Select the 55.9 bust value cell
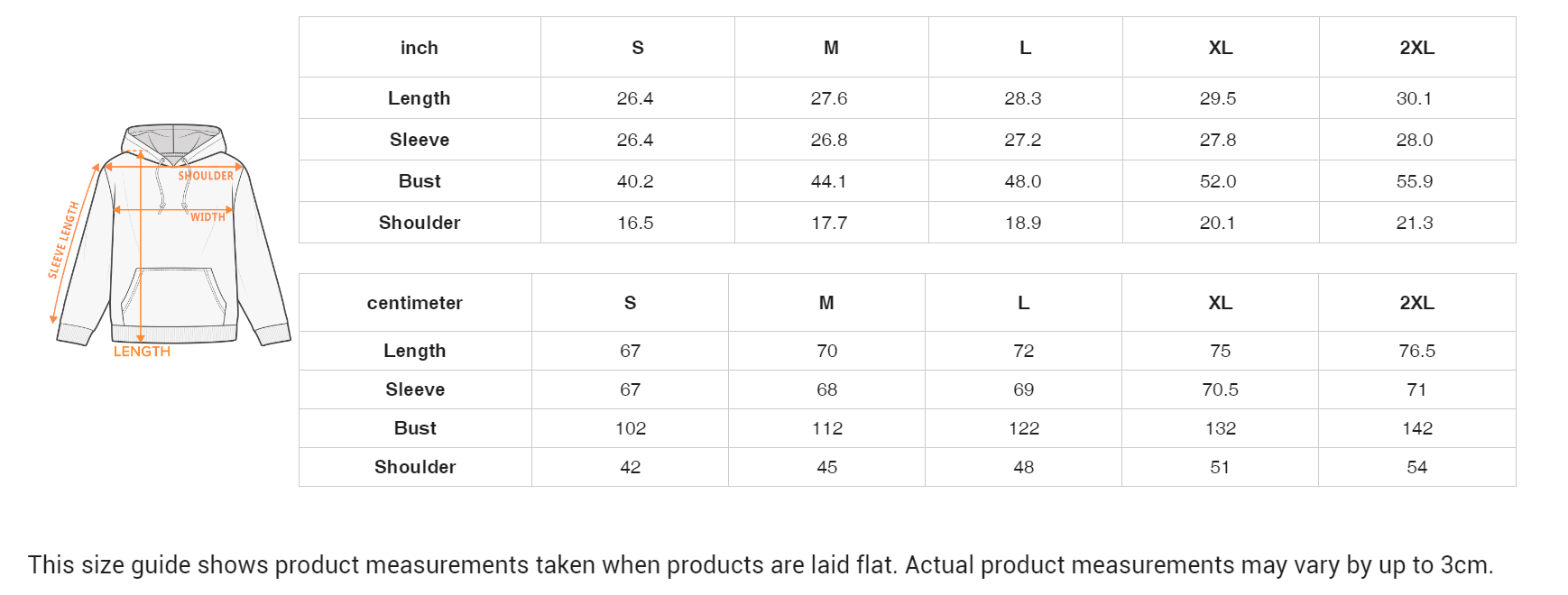Viewport: 1568px width, 595px height. coord(1414,181)
